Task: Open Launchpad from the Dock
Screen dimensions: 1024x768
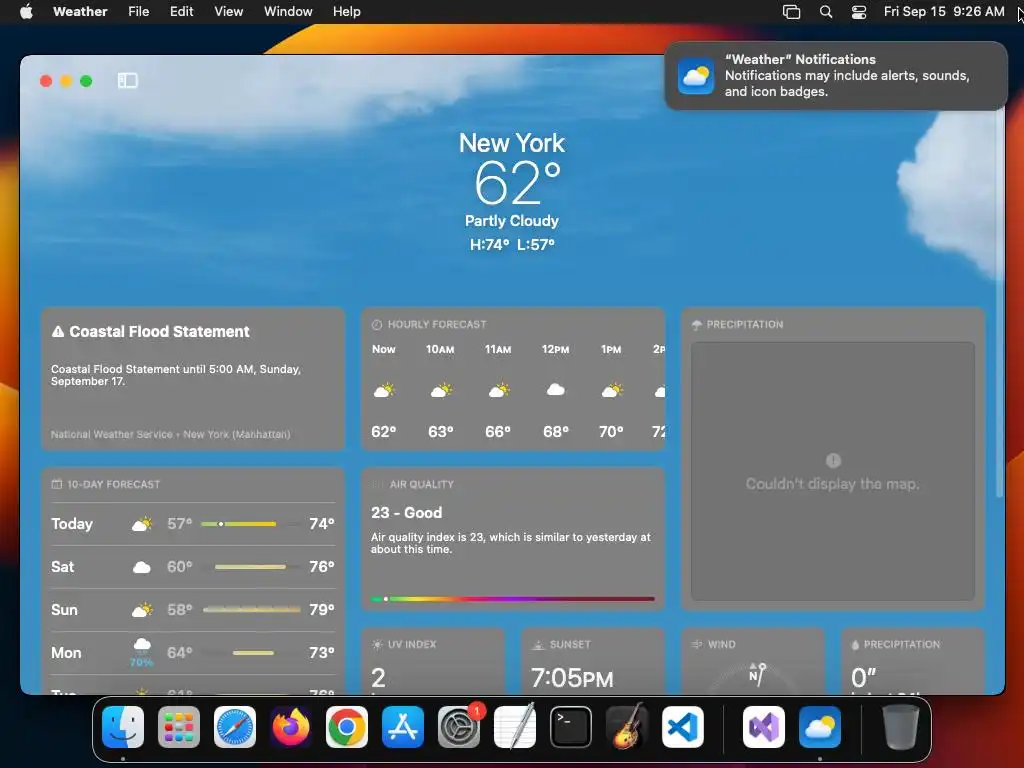Action: coord(179,727)
